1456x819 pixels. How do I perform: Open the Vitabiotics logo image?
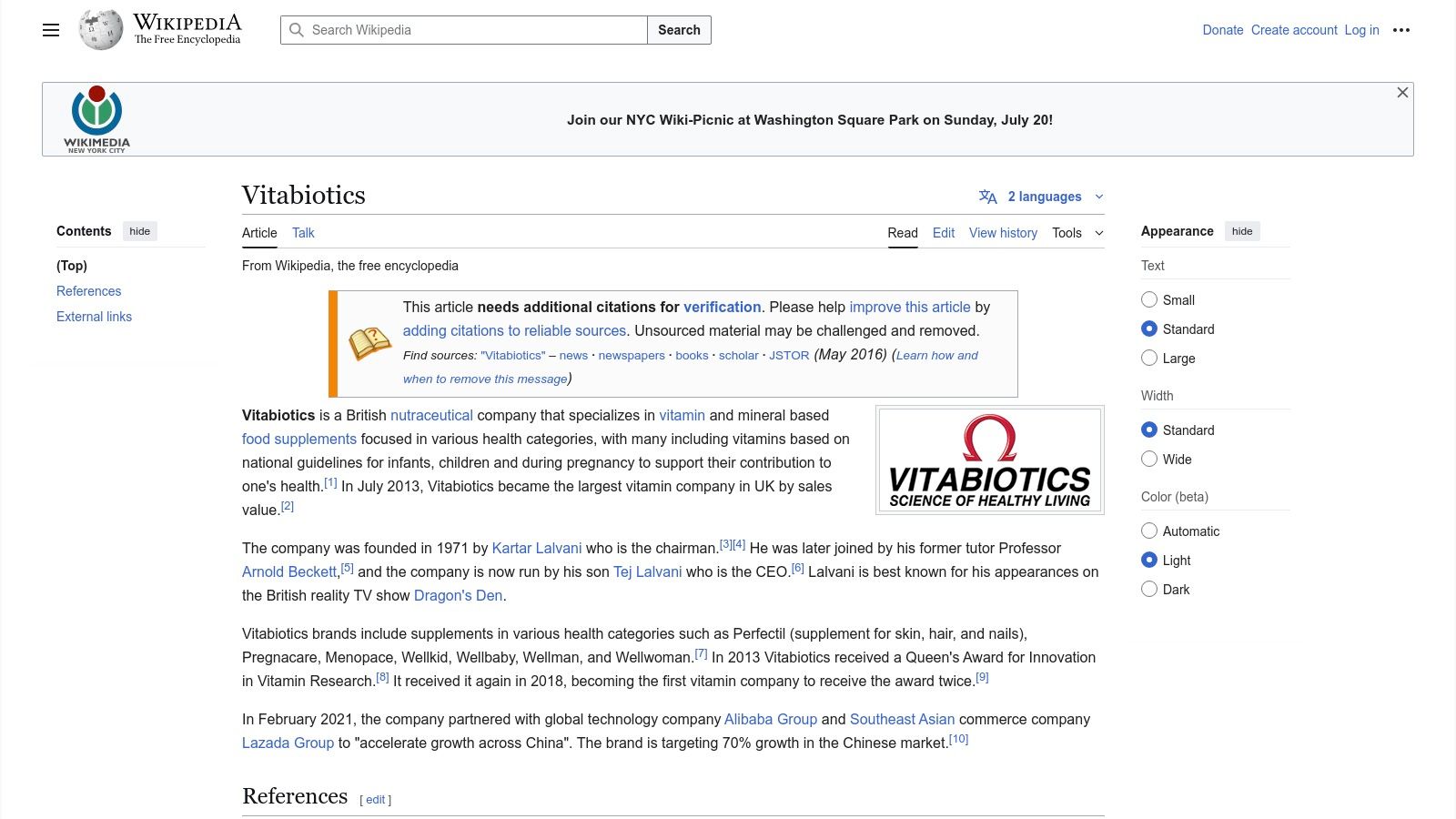[x=990, y=460]
